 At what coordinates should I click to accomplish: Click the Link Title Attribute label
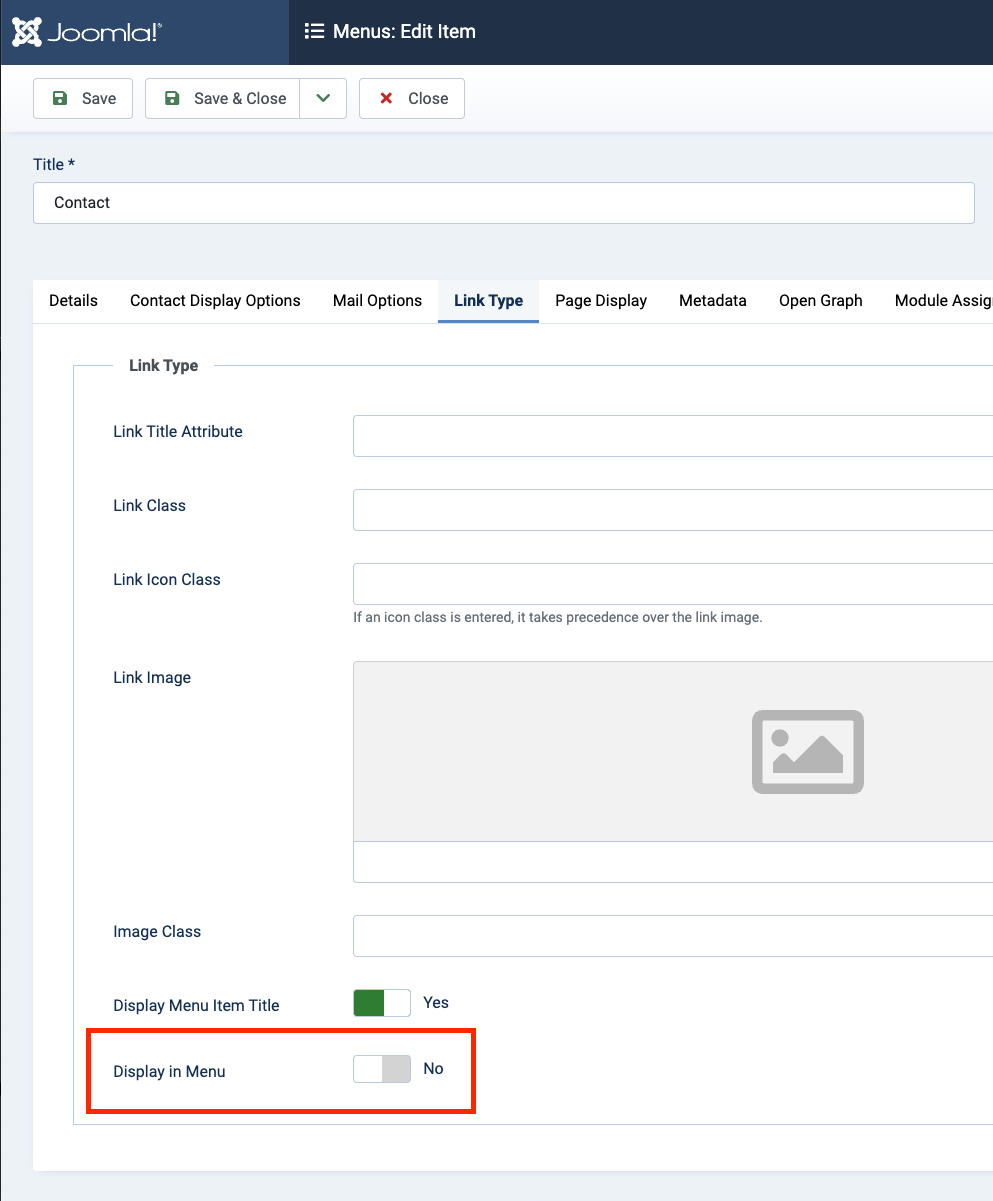click(178, 431)
